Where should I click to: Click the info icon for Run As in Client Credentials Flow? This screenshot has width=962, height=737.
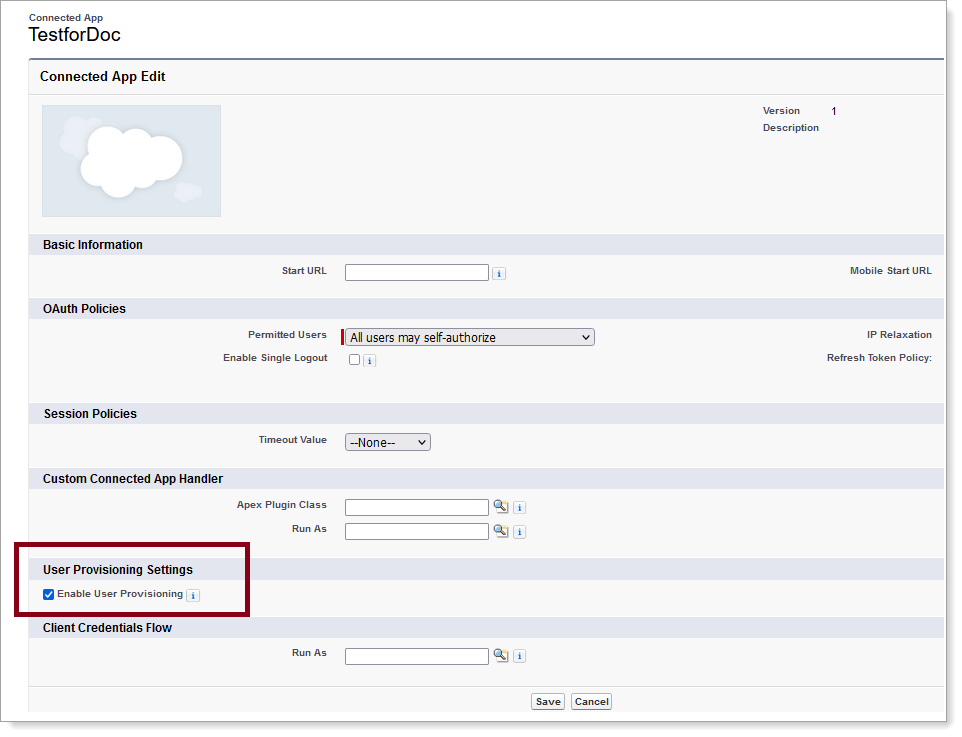coord(519,656)
